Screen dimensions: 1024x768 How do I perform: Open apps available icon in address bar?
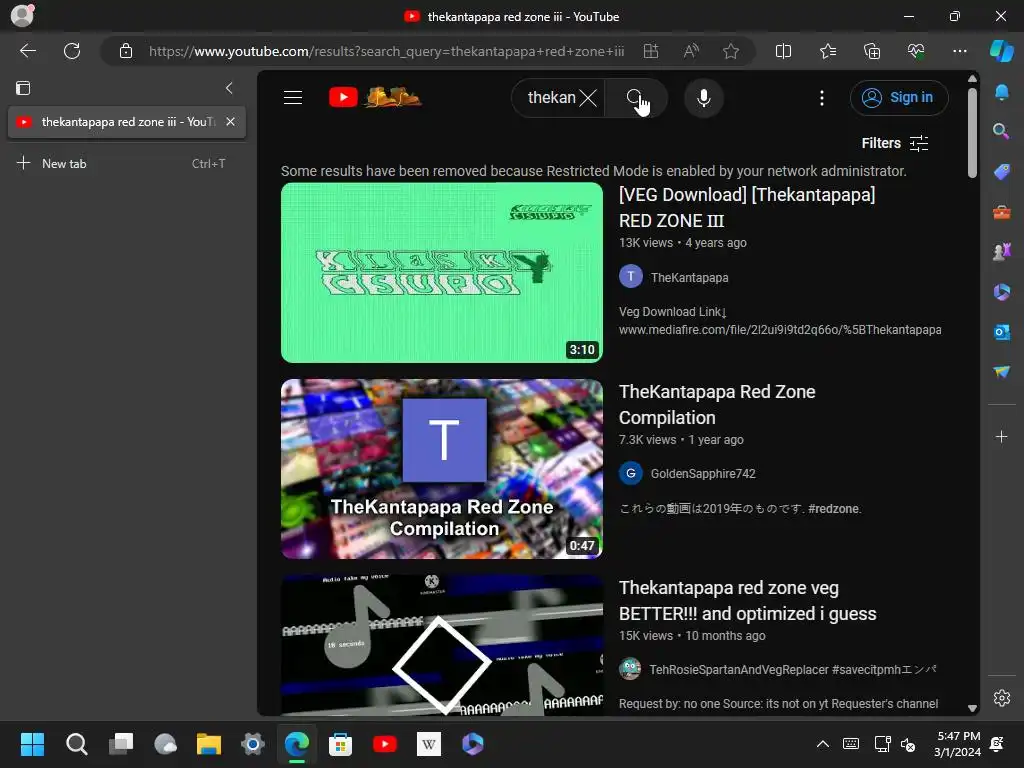tap(651, 51)
